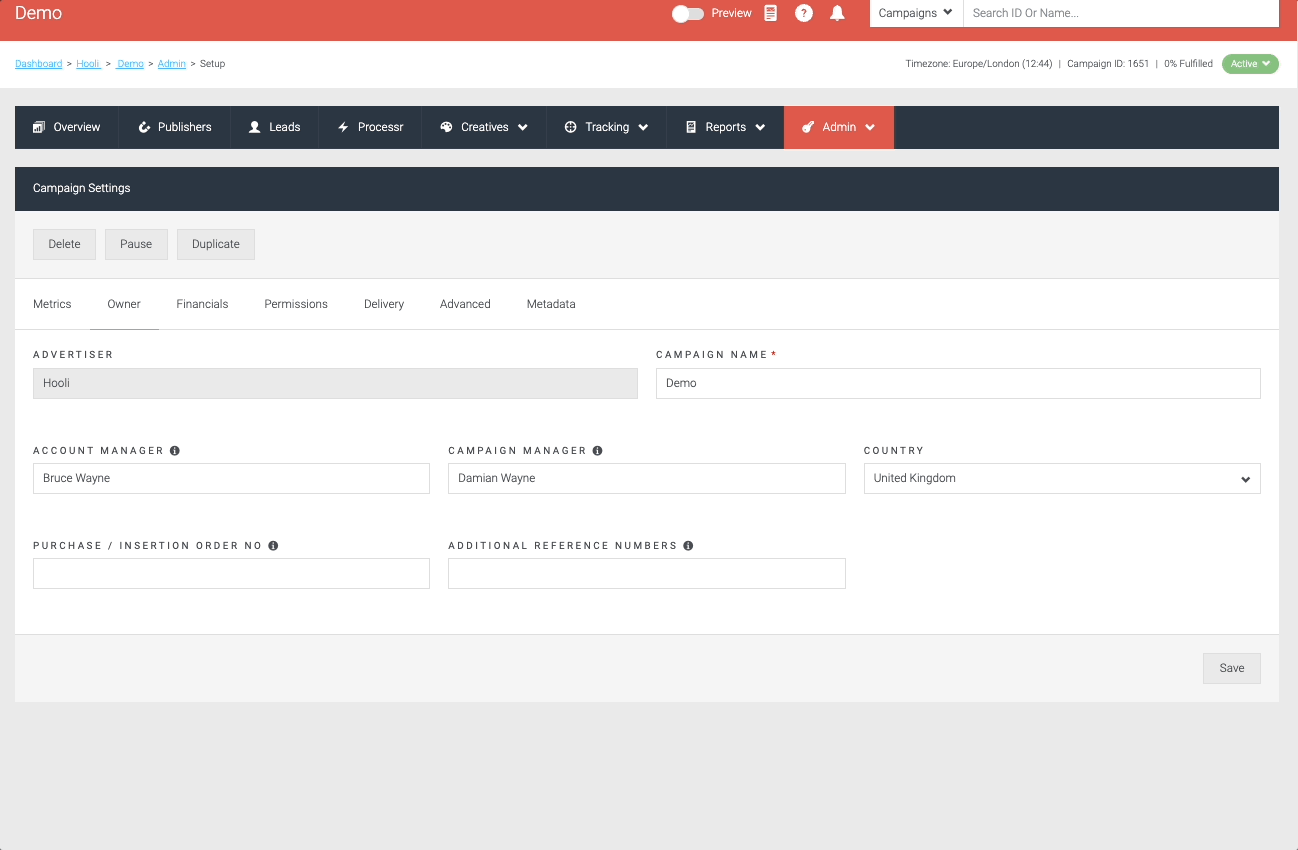Click the Purchase / Insertion Order No info icon
The image size is (1298, 850).
click(273, 546)
